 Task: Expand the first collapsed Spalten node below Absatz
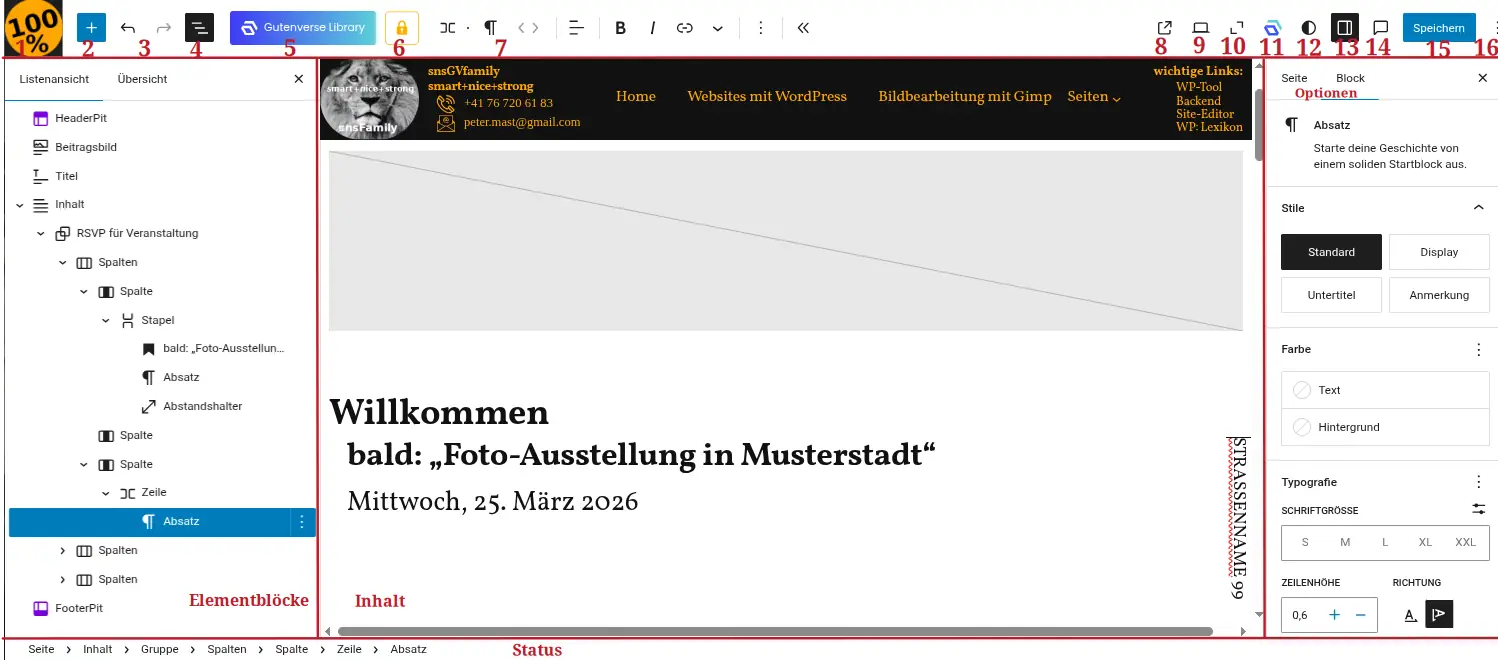[x=63, y=551]
